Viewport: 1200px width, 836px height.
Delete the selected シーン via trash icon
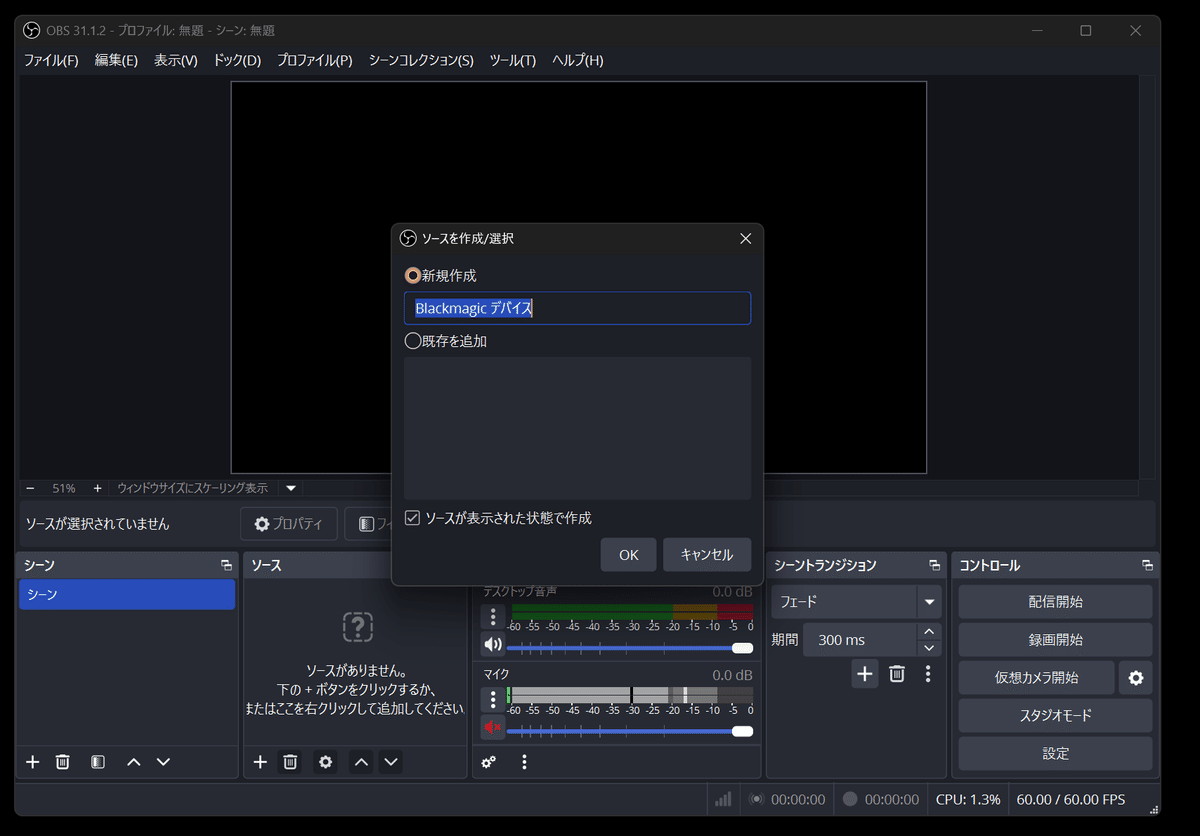[x=62, y=761]
